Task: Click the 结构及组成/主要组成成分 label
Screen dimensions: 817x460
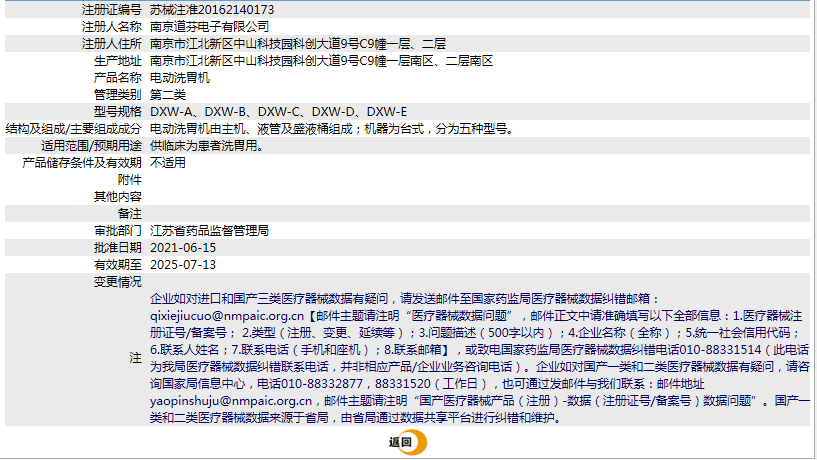Action: pyautogui.click(x=73, y=129)
